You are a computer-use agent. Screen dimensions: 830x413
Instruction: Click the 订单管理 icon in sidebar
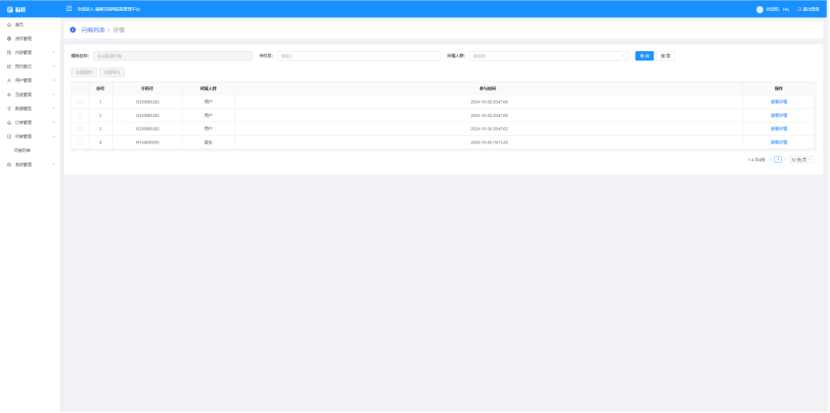[9, 122]
